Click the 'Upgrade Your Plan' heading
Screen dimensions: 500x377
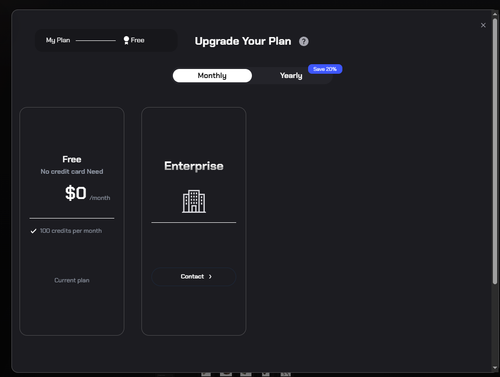tap(243, 41)
